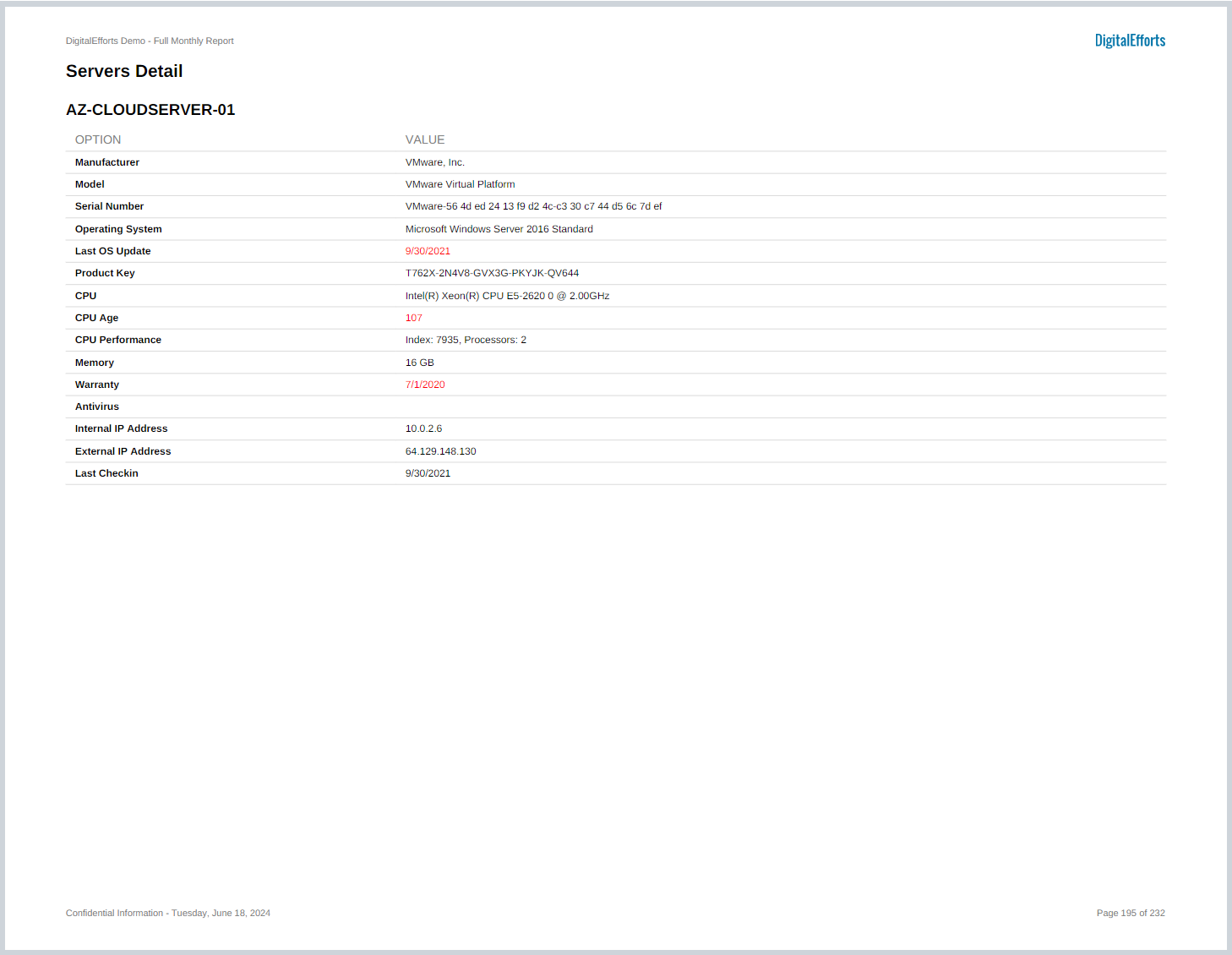Select the T762X-2N4V8 product key value
Screen dimensions: 1232x955
click(493, 273)
